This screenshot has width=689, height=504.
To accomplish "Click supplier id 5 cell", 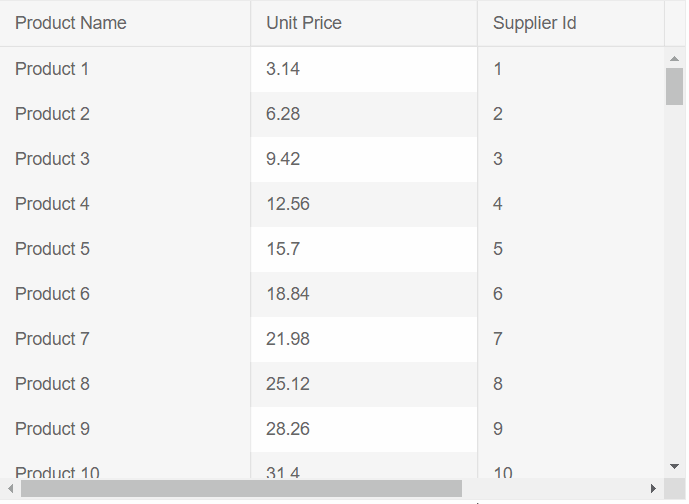I will 498,249.
